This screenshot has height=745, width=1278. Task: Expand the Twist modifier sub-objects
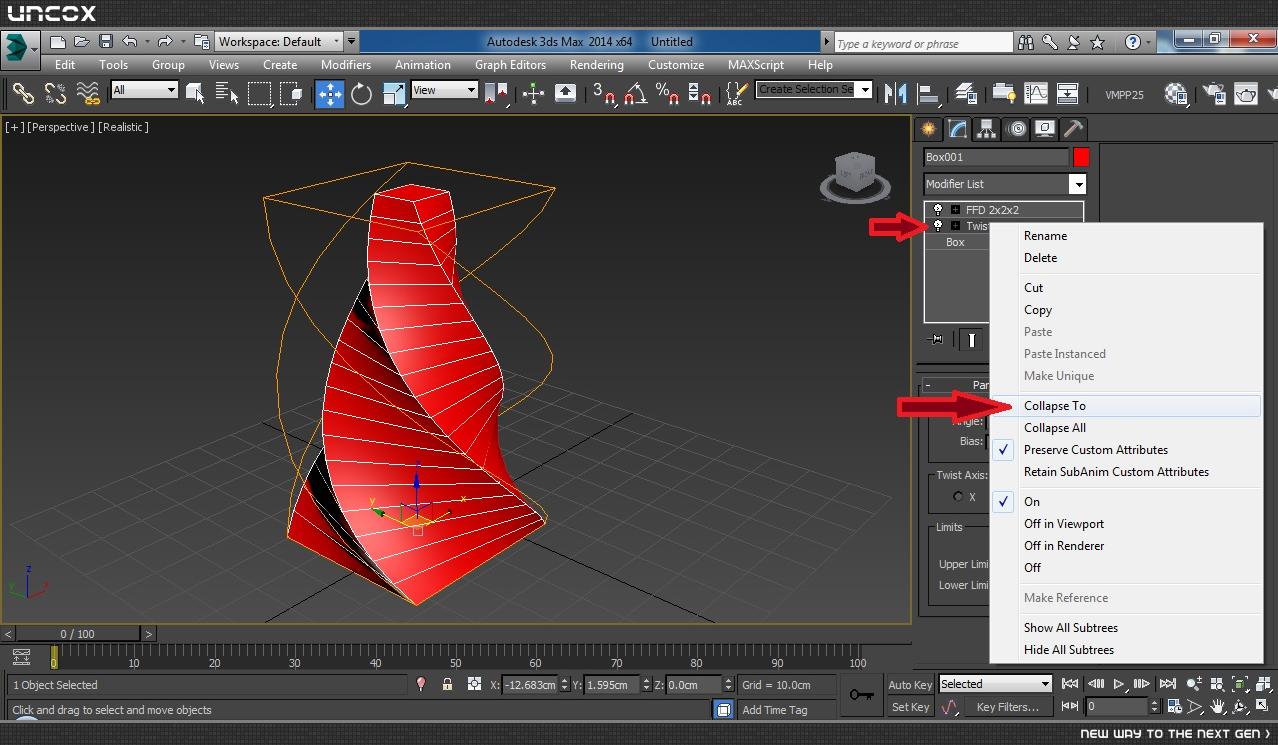pos(955,226)
